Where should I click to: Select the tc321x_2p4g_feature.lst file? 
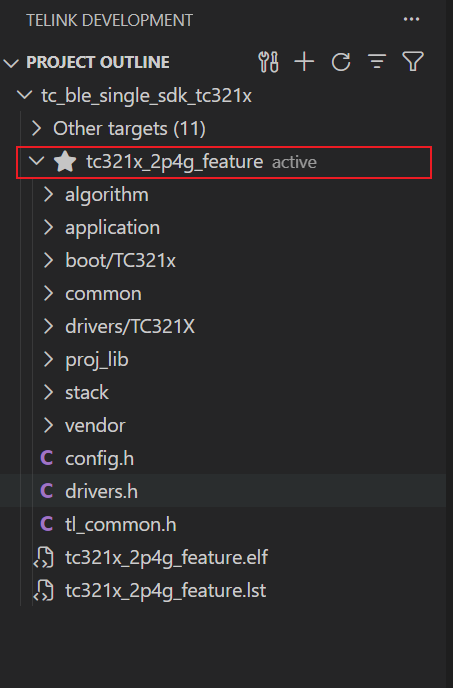pyautogui.click(x=165, y=591)
